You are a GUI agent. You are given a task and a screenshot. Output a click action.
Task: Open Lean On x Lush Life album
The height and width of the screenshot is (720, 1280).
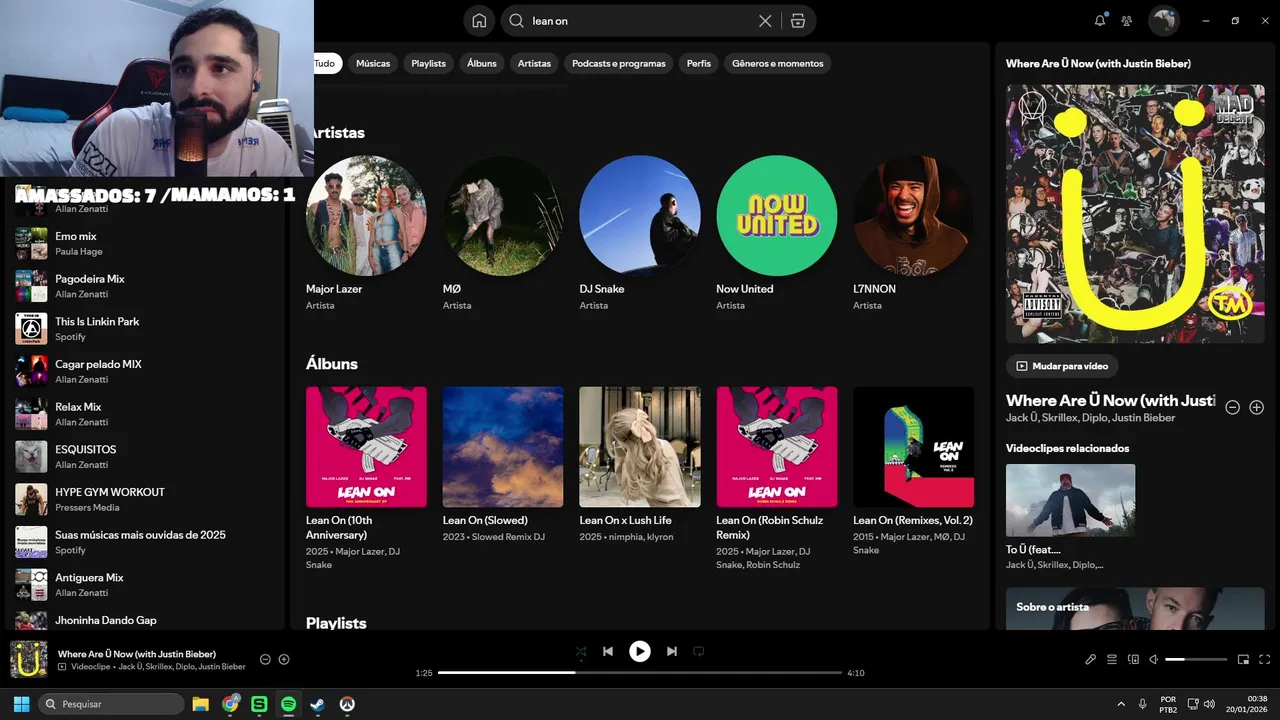click(x=640, y=447)
